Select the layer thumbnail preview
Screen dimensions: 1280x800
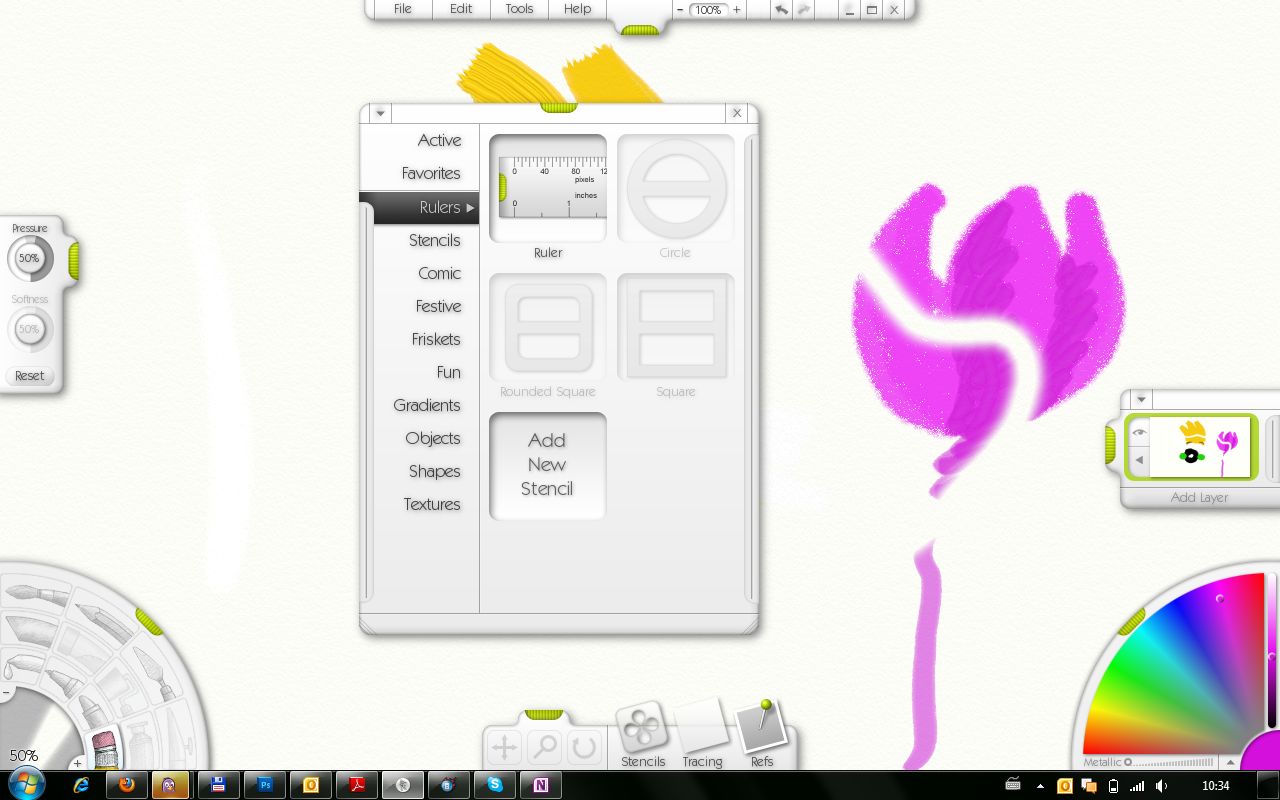point(1200,447)
